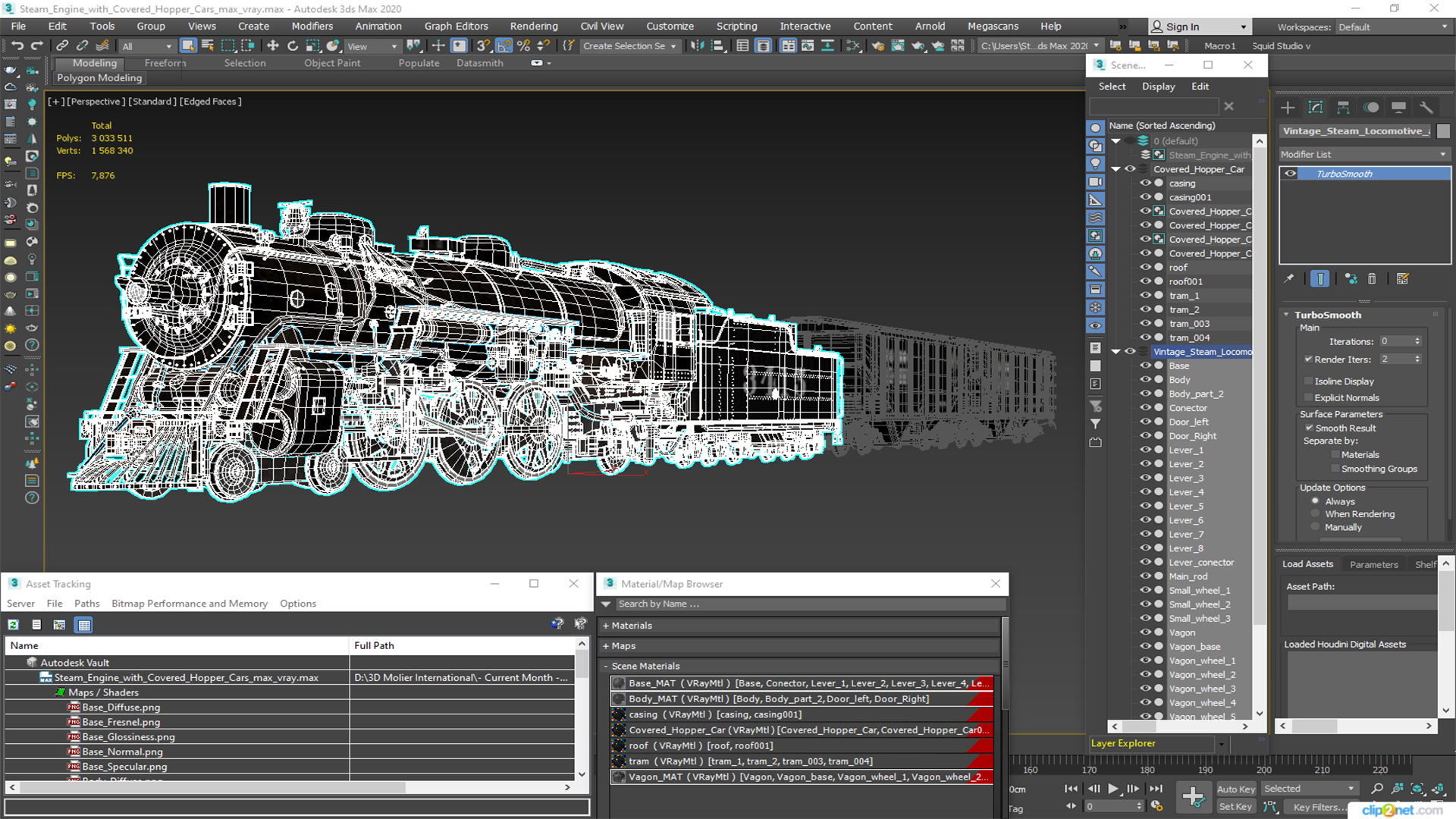Select the Select and Link tool

(x=62, y=46)
